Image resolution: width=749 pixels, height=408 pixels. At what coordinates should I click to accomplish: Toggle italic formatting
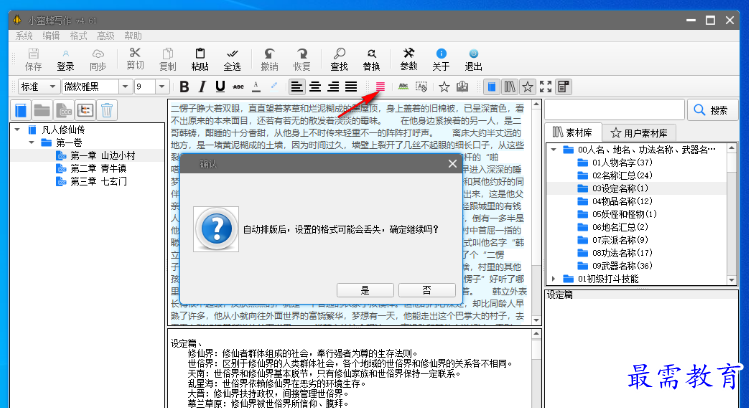pos(202,86)
